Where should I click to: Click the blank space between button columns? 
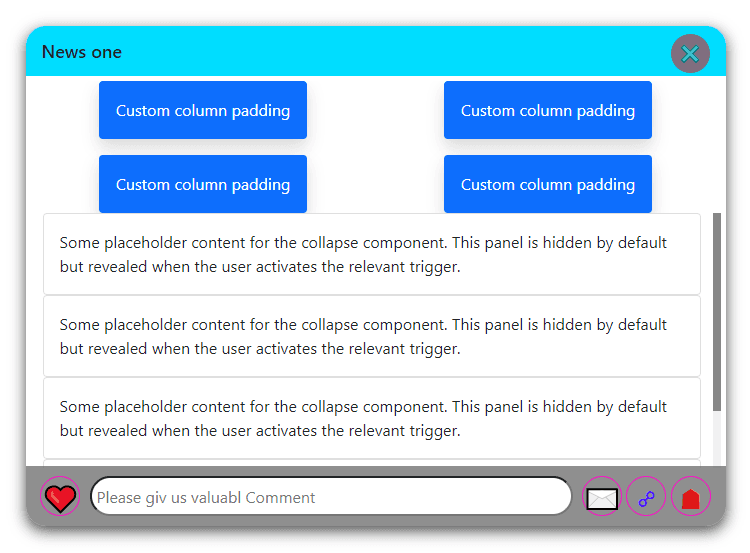pos(375,147)
